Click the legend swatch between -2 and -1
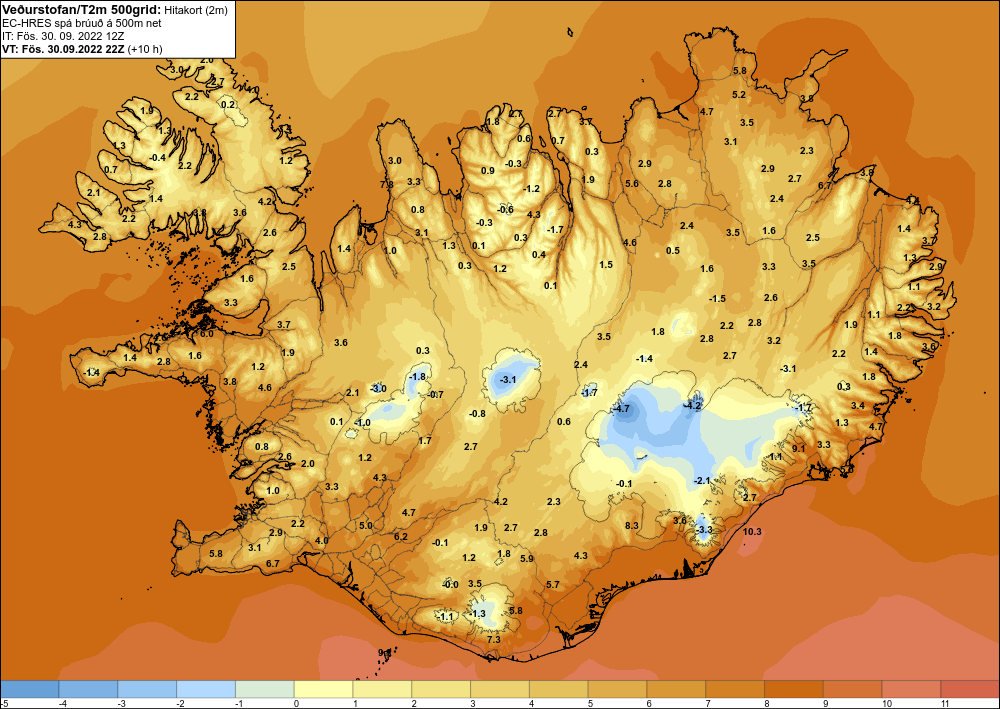1000x709 pixels. pyautogui.click(x=206, y=689)
